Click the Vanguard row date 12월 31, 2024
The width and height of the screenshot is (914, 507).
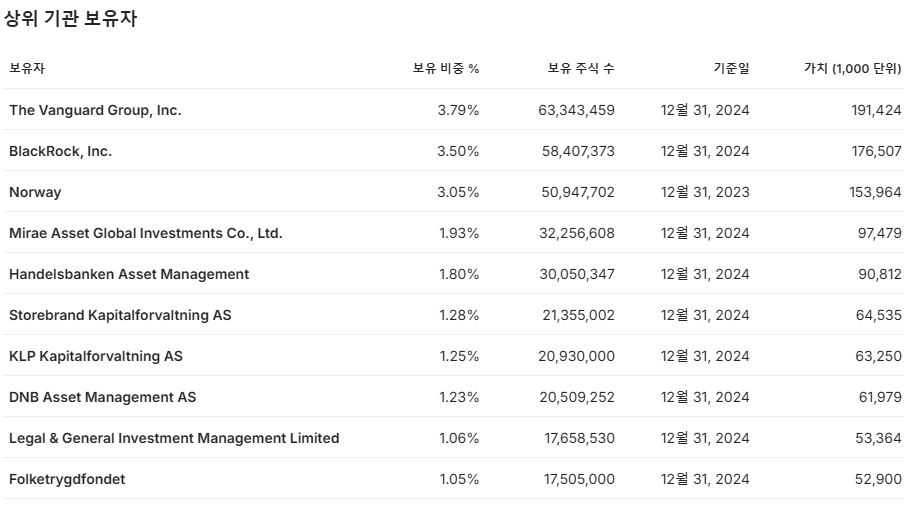point(705,110)
